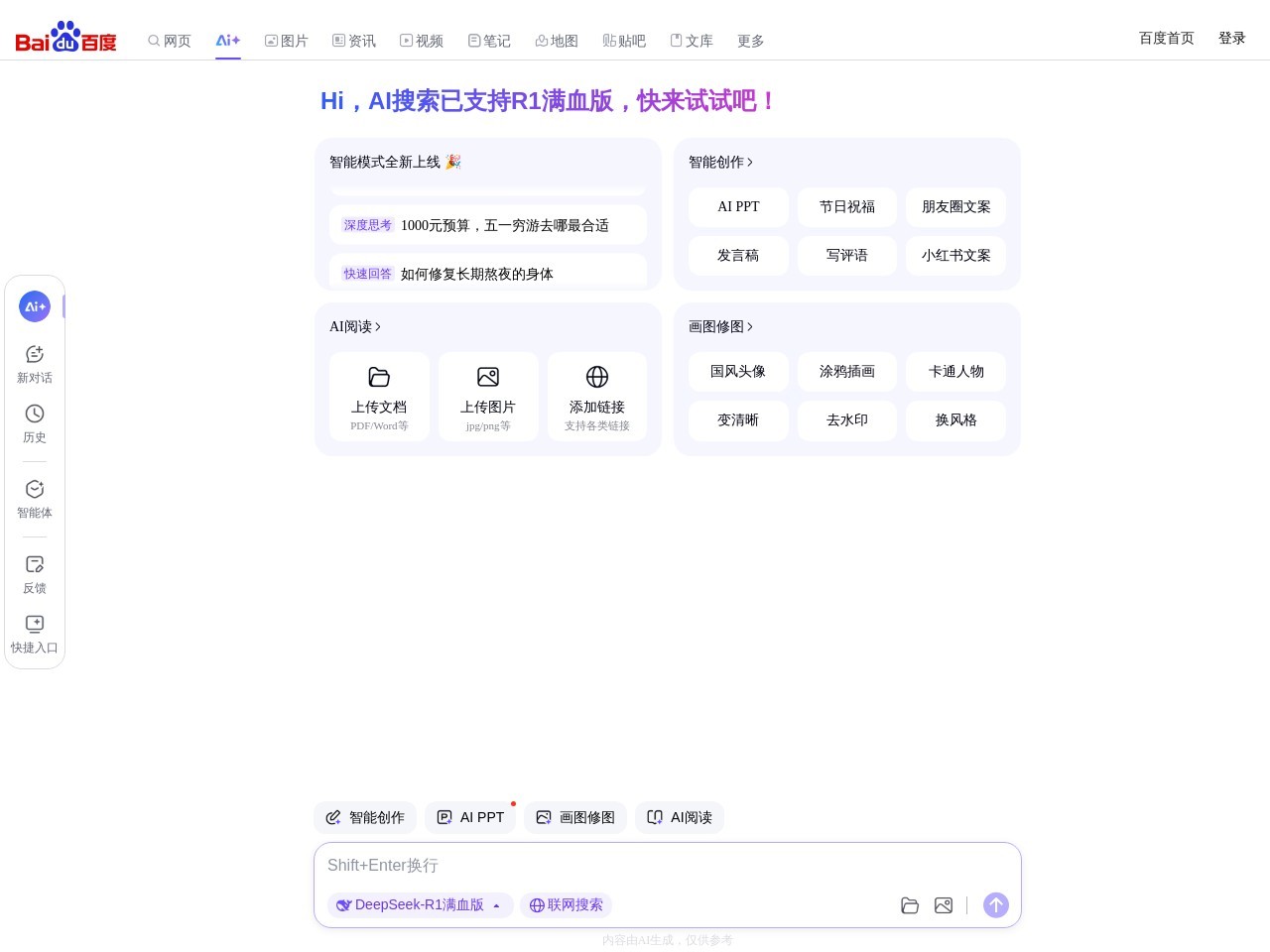Click the image upload icon in the input box

pos(944,905)
